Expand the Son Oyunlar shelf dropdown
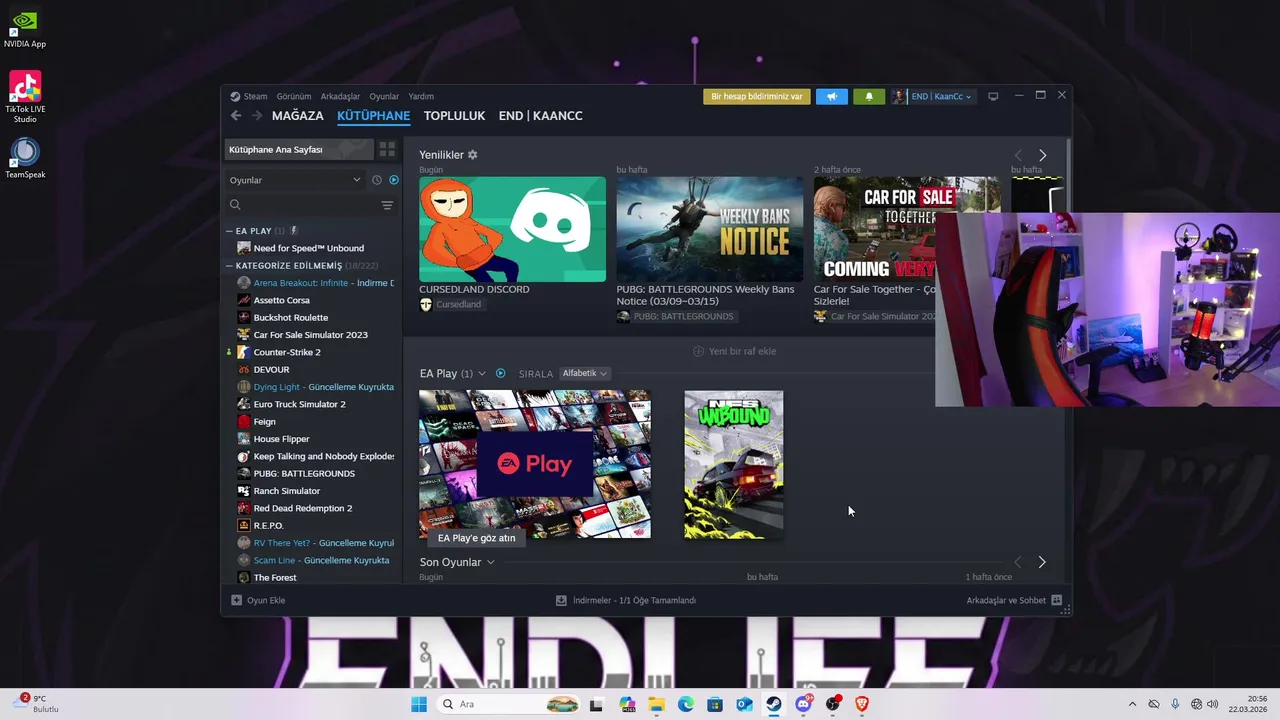This screenshot has width=1280, height=720. pyautogui.click(x=490, y=562)
